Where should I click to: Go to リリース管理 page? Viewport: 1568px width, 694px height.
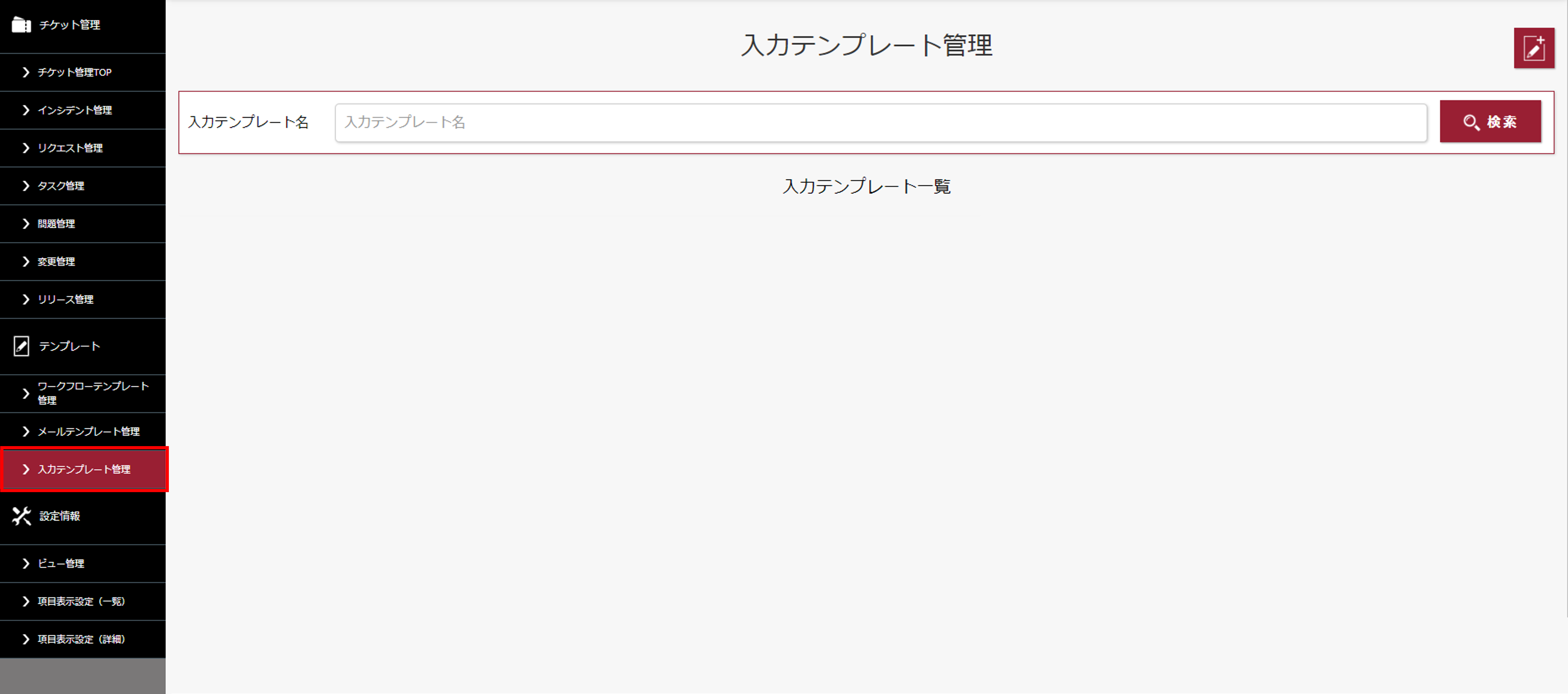click(83, 300)
